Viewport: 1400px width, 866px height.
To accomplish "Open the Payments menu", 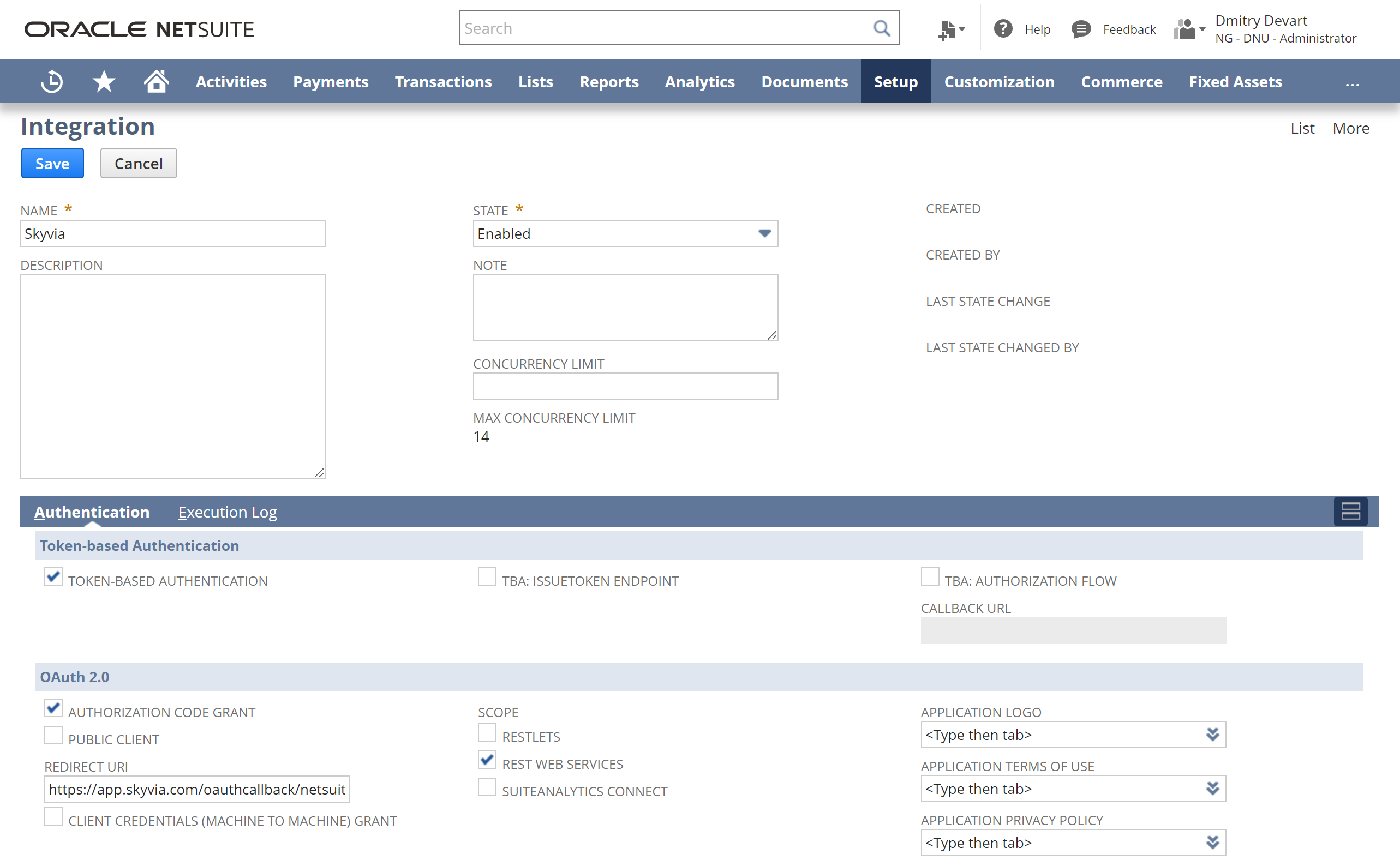I will 331,81.
